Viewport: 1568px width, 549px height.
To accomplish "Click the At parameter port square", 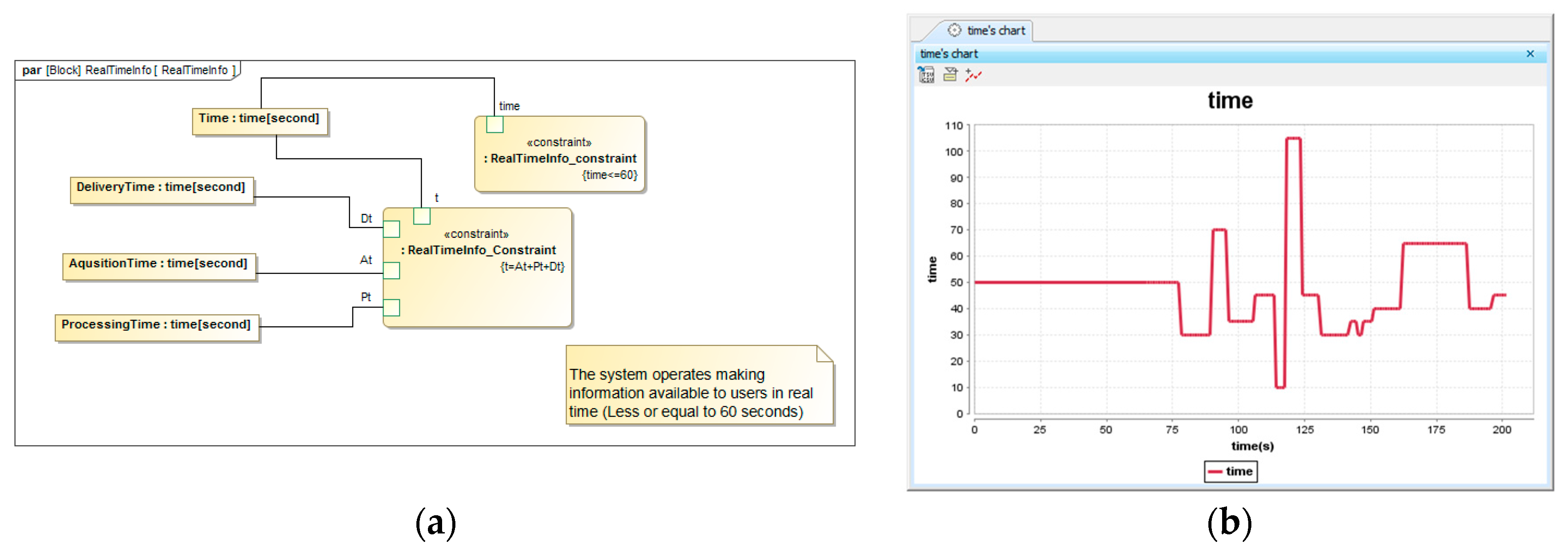I will [x=392, y=270].
